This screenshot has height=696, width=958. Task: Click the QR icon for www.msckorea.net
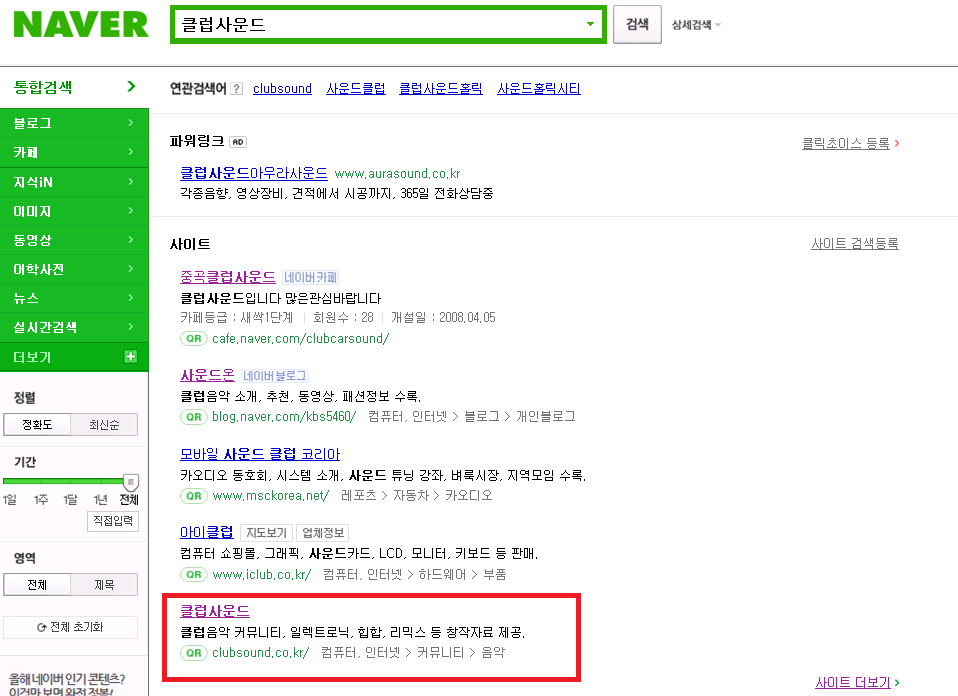pyautogui.click(x=194, y=496)
